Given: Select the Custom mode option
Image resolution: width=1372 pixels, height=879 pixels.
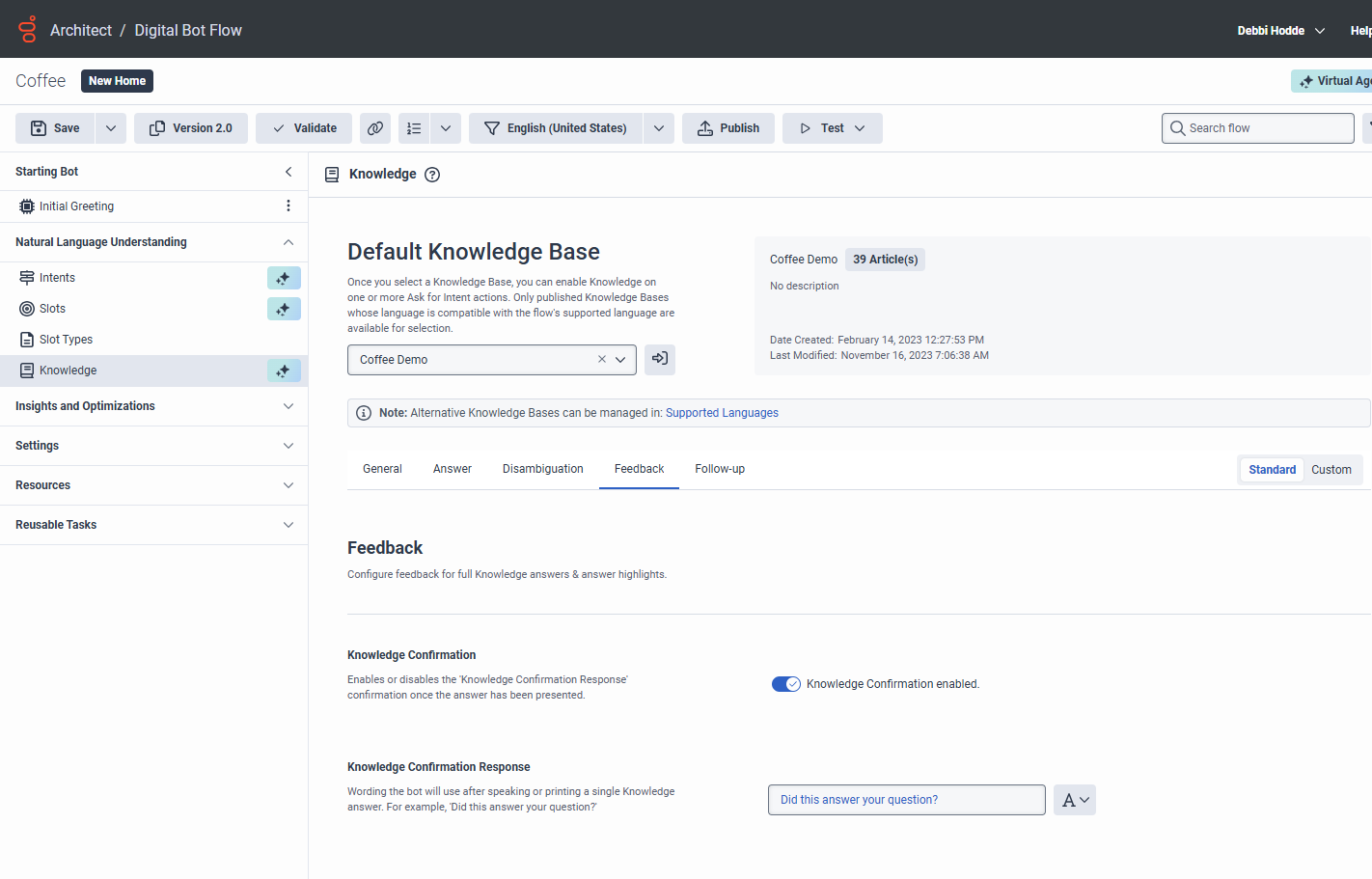Looking at the screenshot, I should [1331, 470].
